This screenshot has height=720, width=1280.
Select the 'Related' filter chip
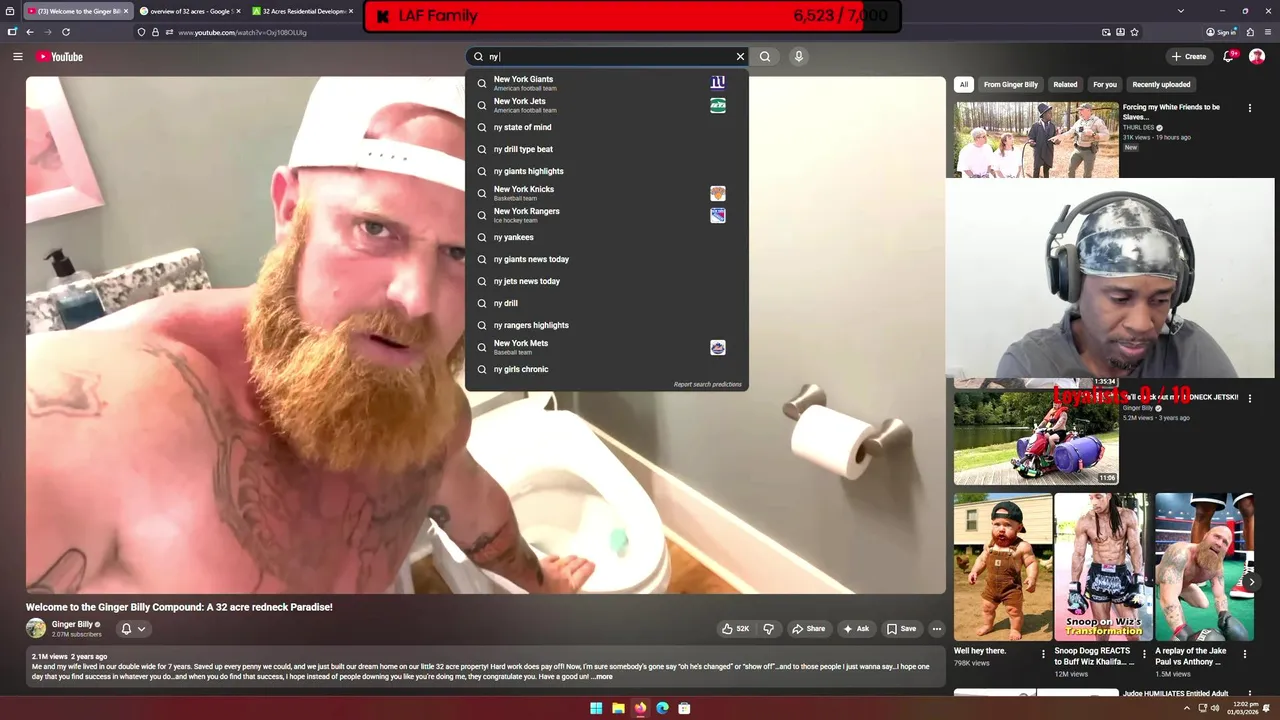click(x=1065, y=85)
